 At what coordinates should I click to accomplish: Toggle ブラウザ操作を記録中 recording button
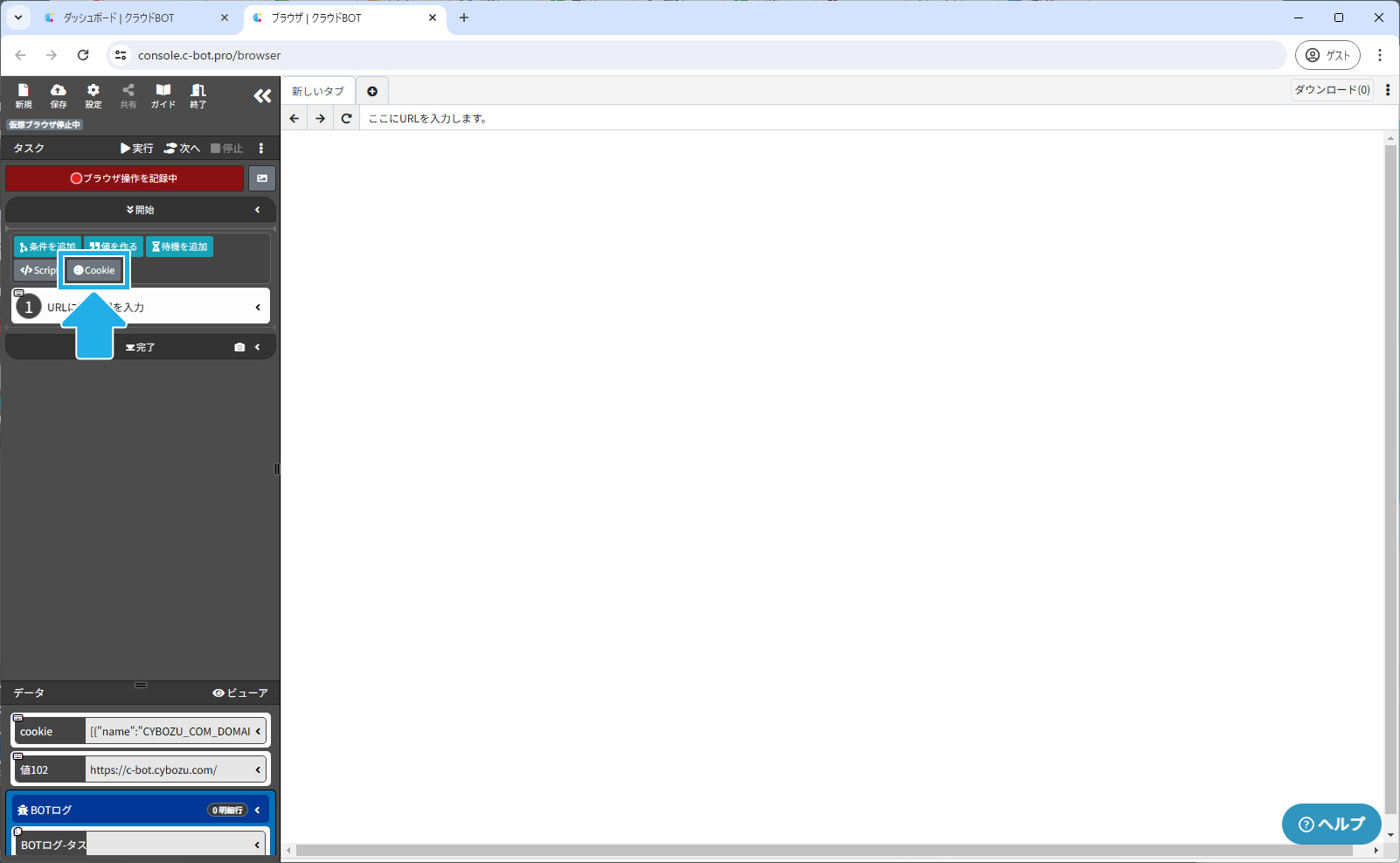[x=125, y=178]
